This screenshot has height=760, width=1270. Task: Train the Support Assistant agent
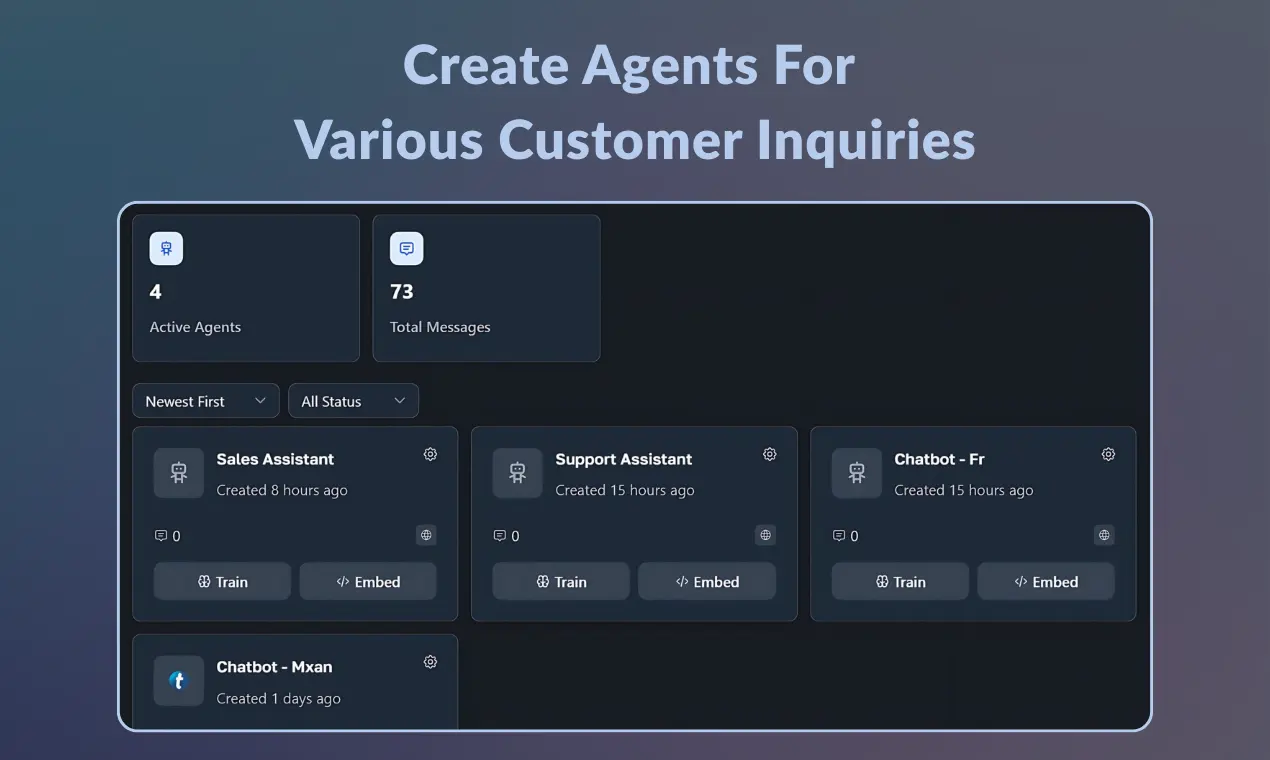(x=561, y=581)
